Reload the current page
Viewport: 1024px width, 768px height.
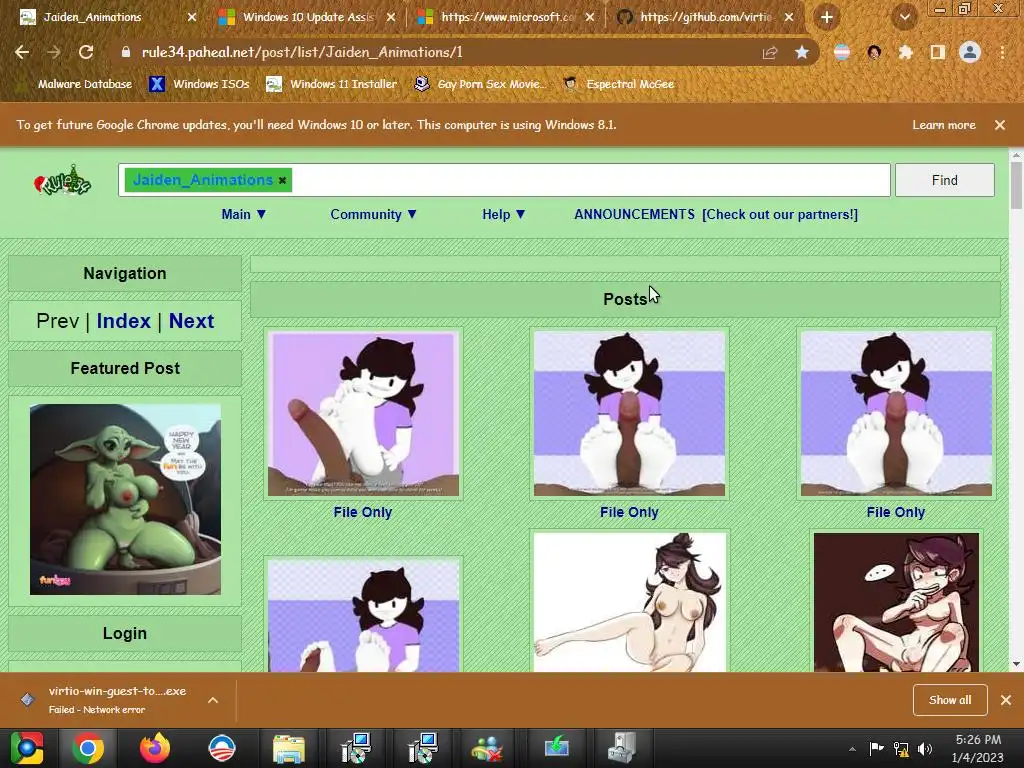86,52
